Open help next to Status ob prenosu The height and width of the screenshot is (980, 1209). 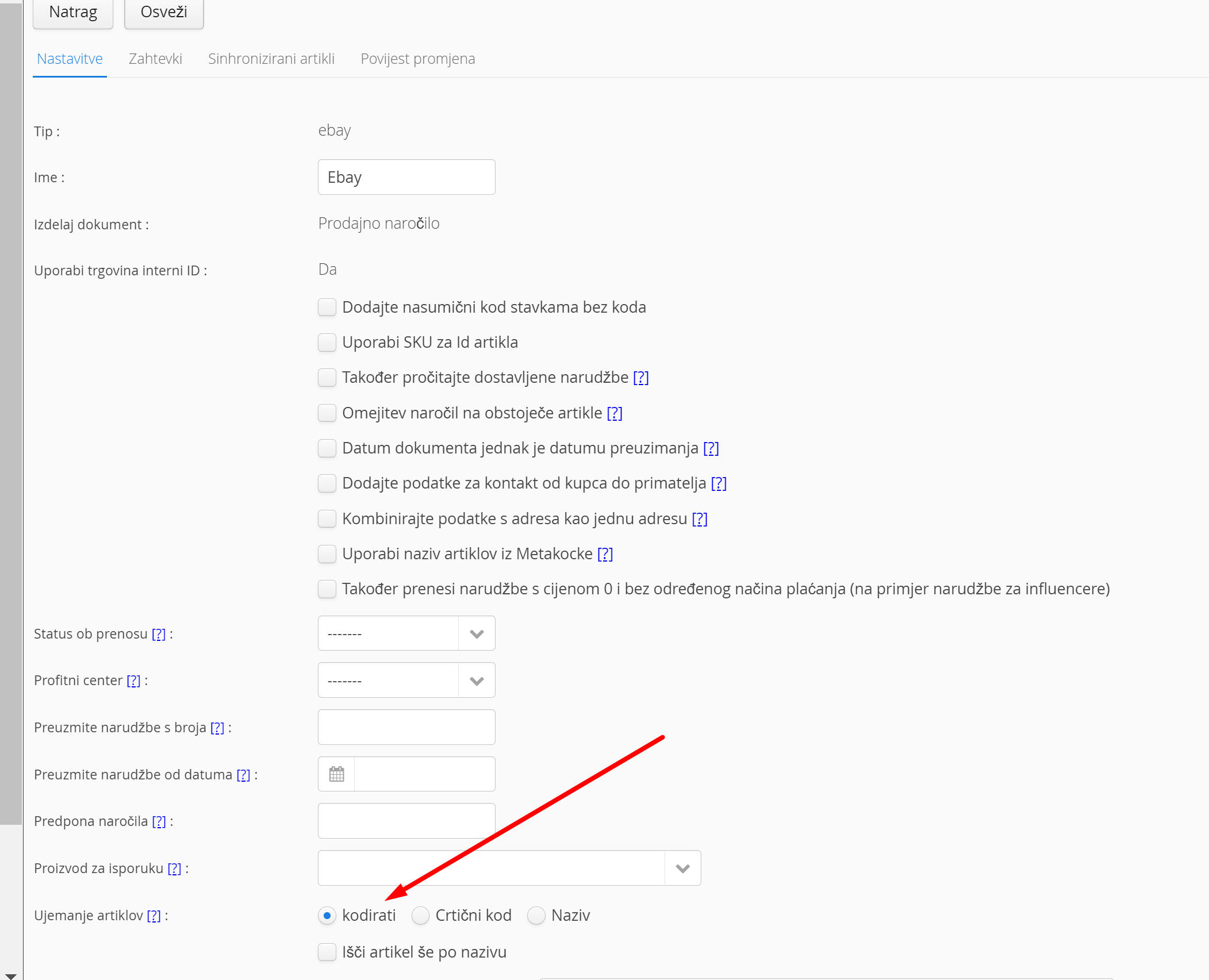(x=159, y=634)
